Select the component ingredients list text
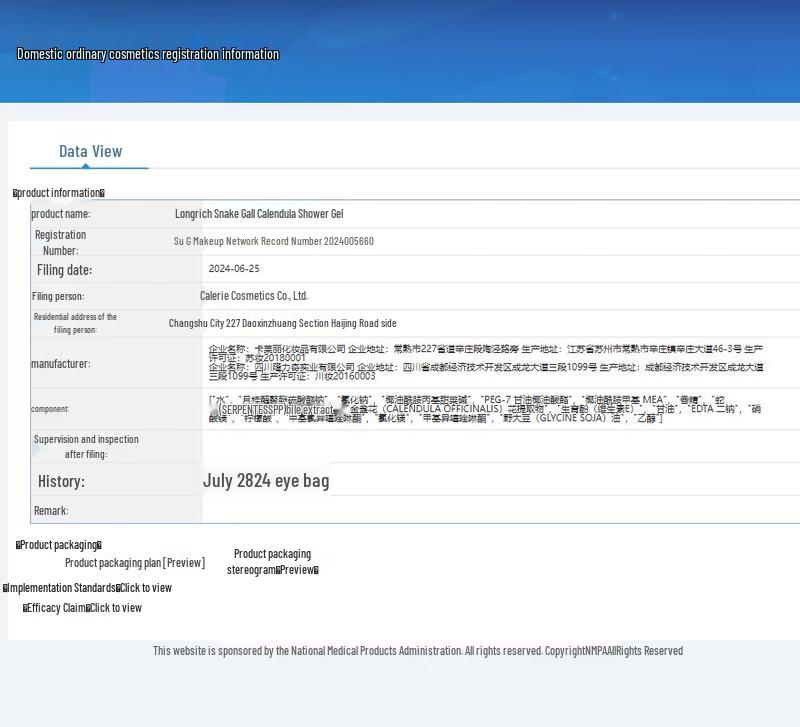Image resolution: width=800 pixels, height=727 pixels. tap(485, 408)
